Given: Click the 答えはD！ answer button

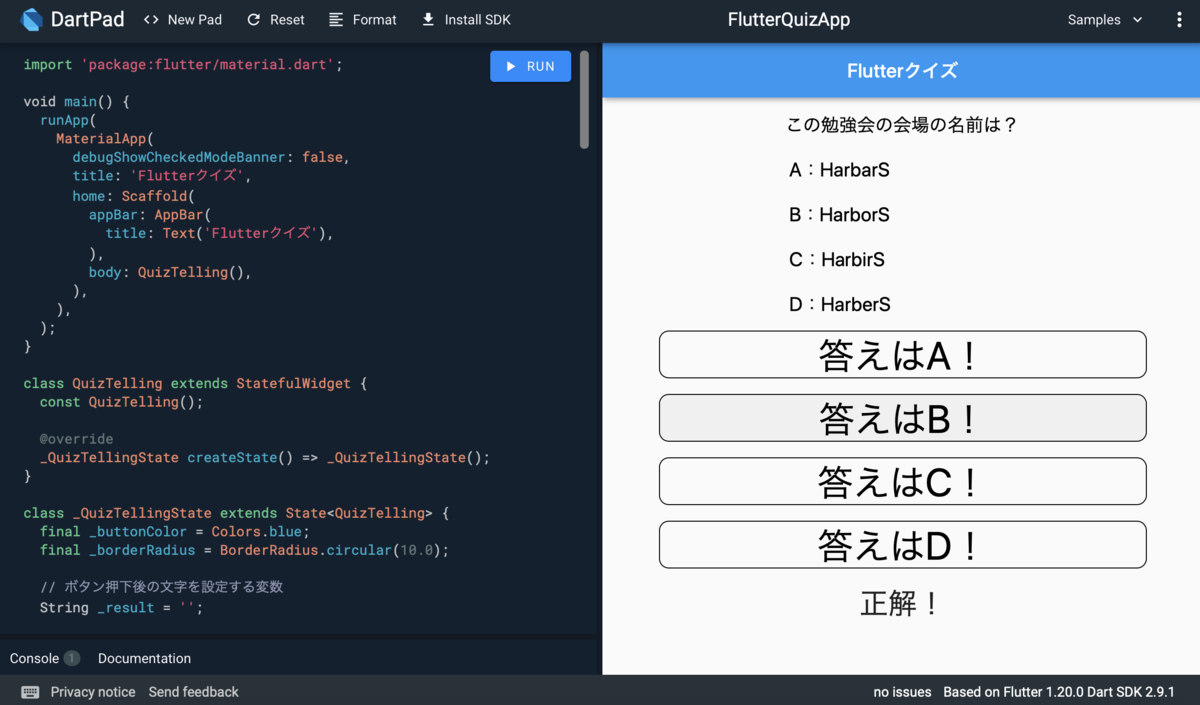Looking at the screenshot, I should tap(902, 545).
